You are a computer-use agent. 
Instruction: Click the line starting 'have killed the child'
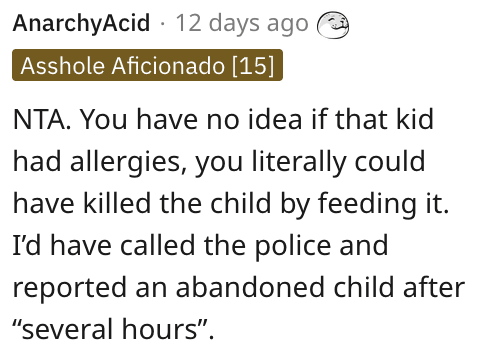(230, 203)
